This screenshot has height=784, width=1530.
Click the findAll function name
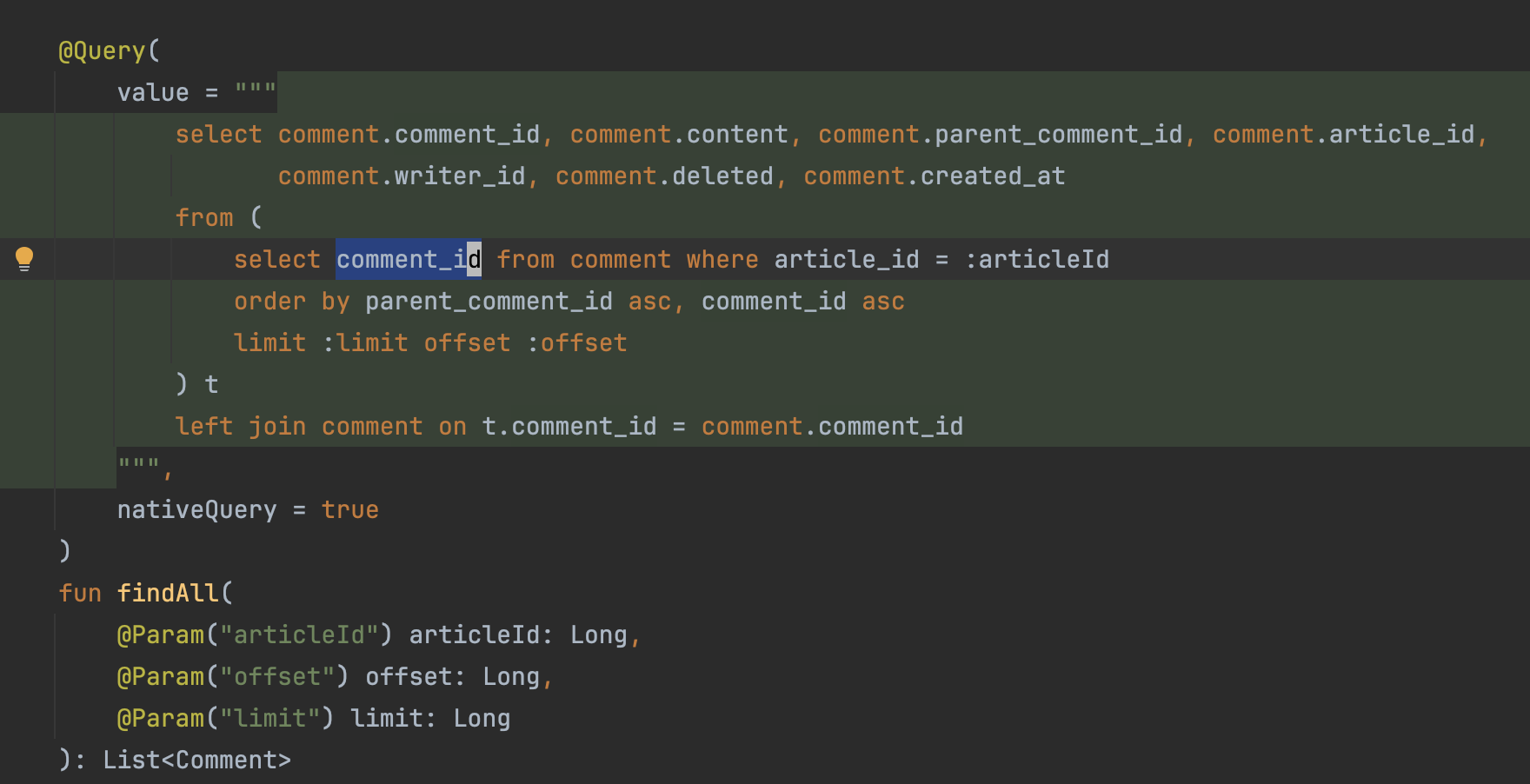pos(168,594)
